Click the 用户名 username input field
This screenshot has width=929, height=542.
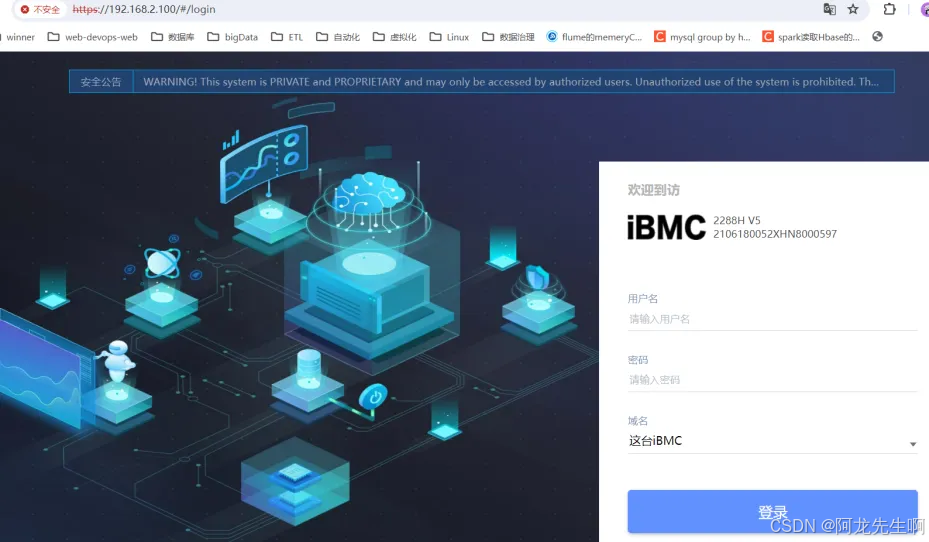coord(773,319)
